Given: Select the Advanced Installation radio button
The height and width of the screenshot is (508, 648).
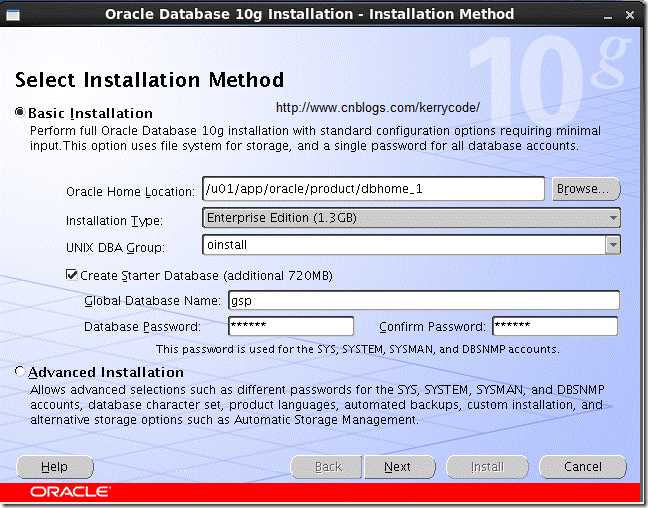Looking at the screenshot, I should click(19, 371).
